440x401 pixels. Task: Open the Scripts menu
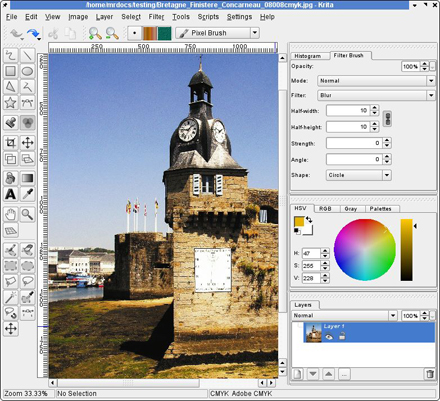tap(208, 17)
